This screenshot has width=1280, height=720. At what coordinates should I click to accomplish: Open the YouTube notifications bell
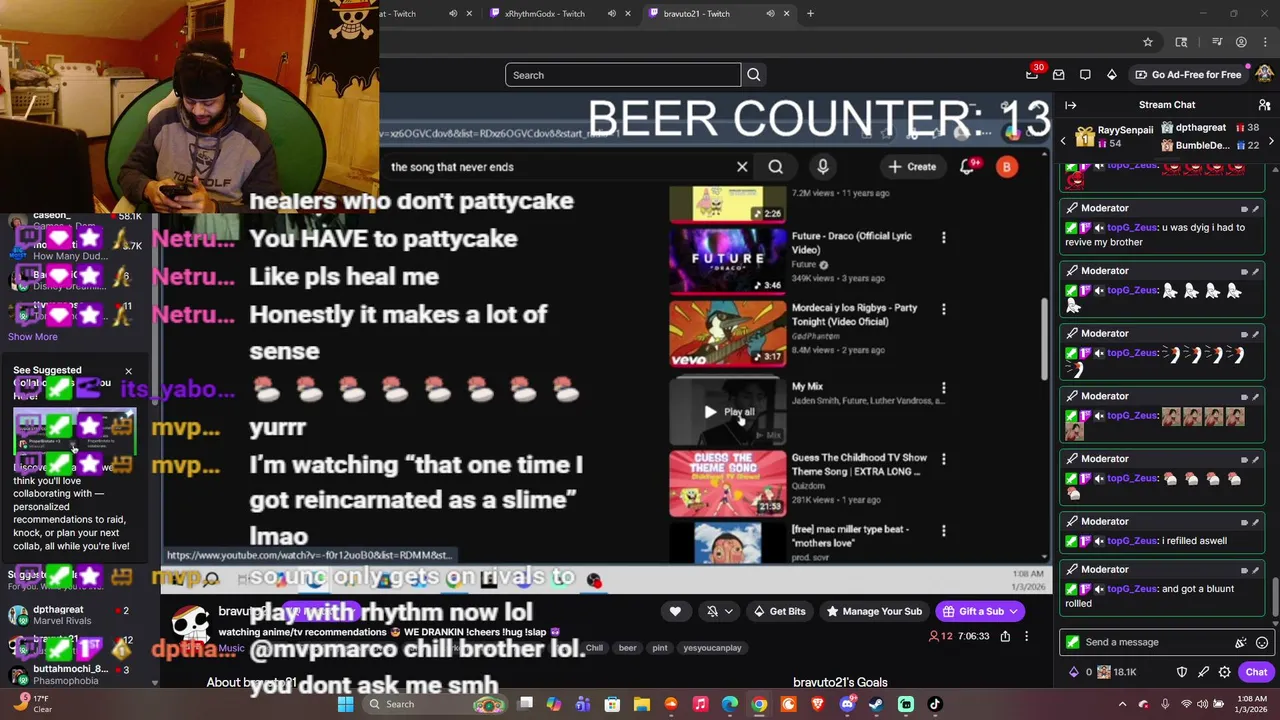pos(967,167)
